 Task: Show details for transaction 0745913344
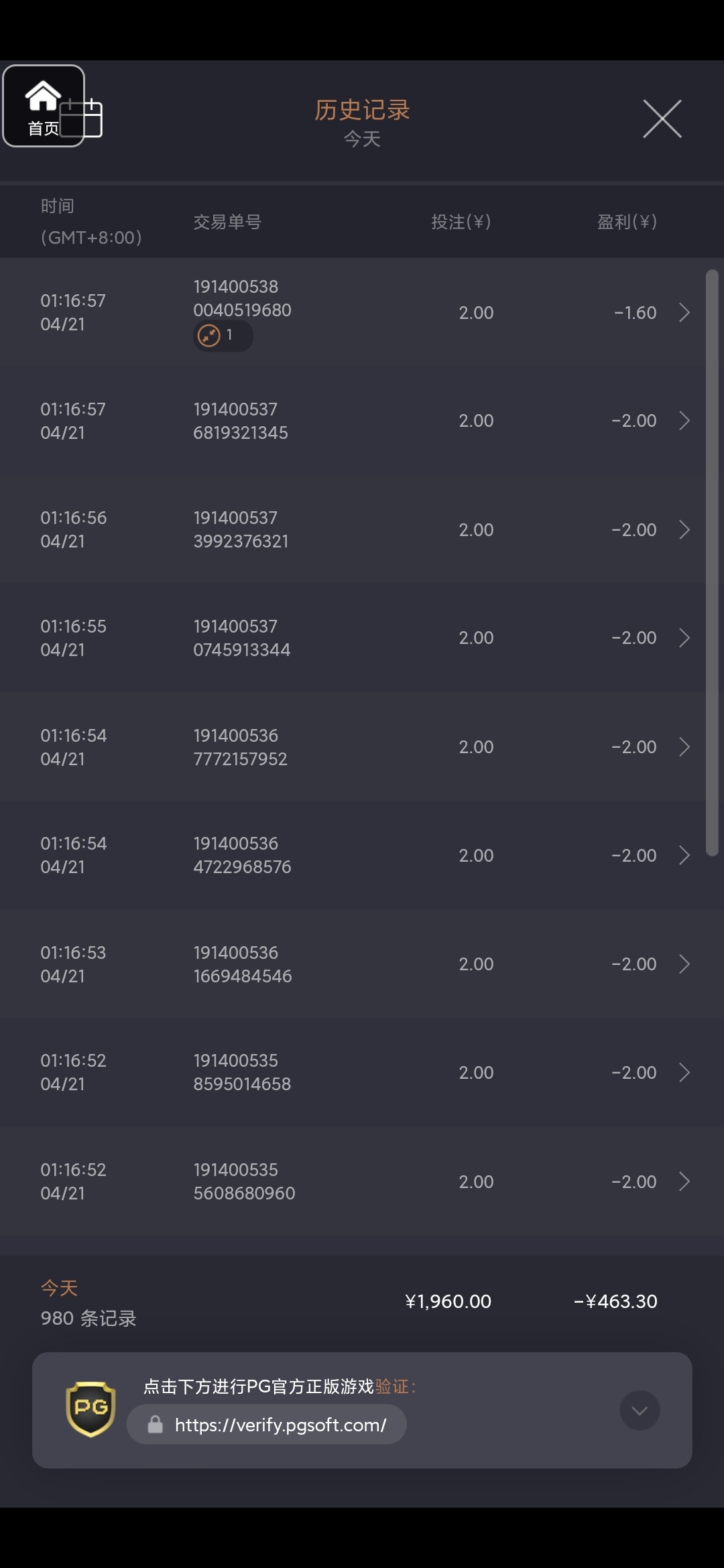coord(684,638)
